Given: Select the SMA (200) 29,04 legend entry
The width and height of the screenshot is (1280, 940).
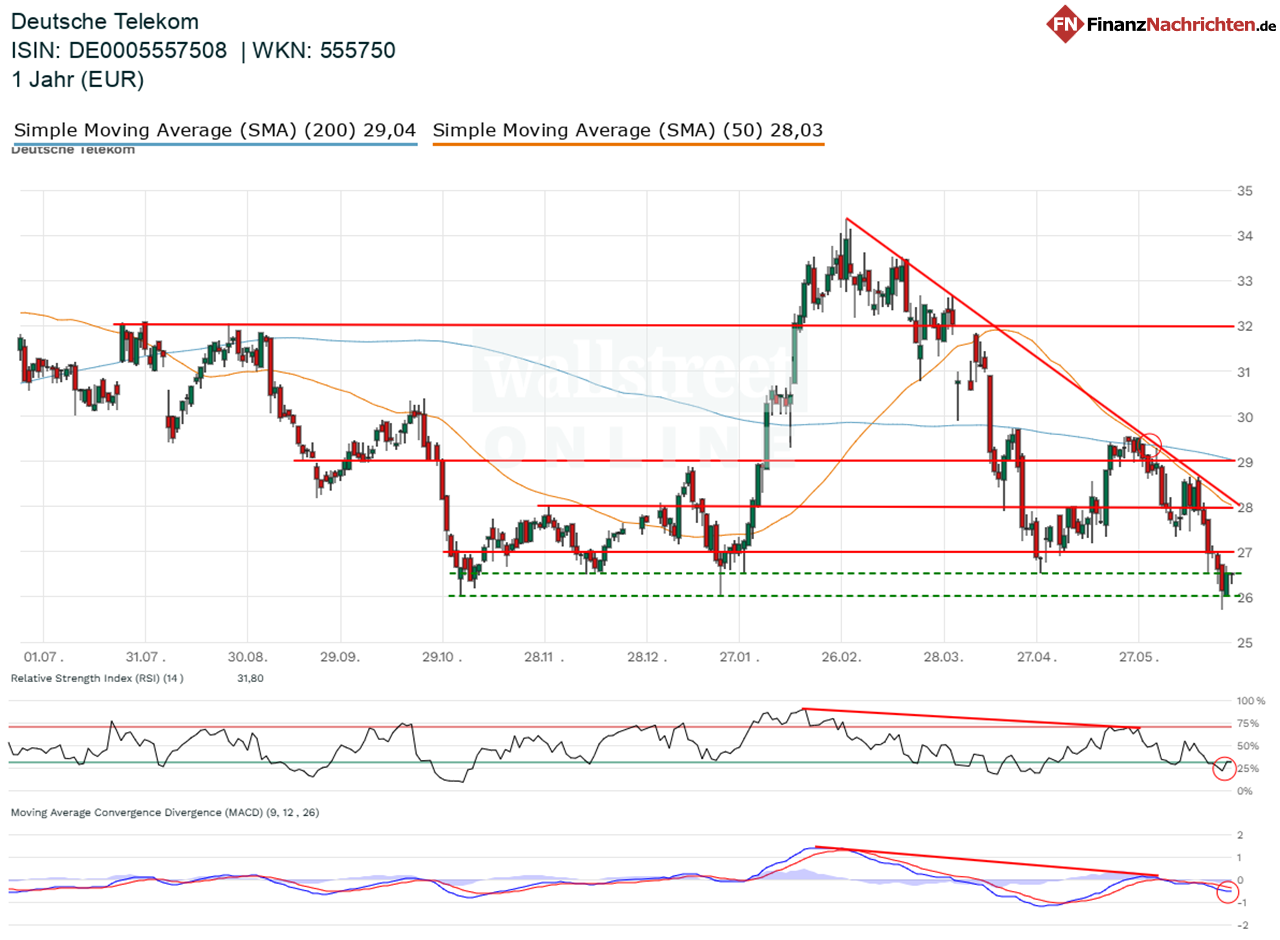Looking at the screenshot, I should coord(215,130).
